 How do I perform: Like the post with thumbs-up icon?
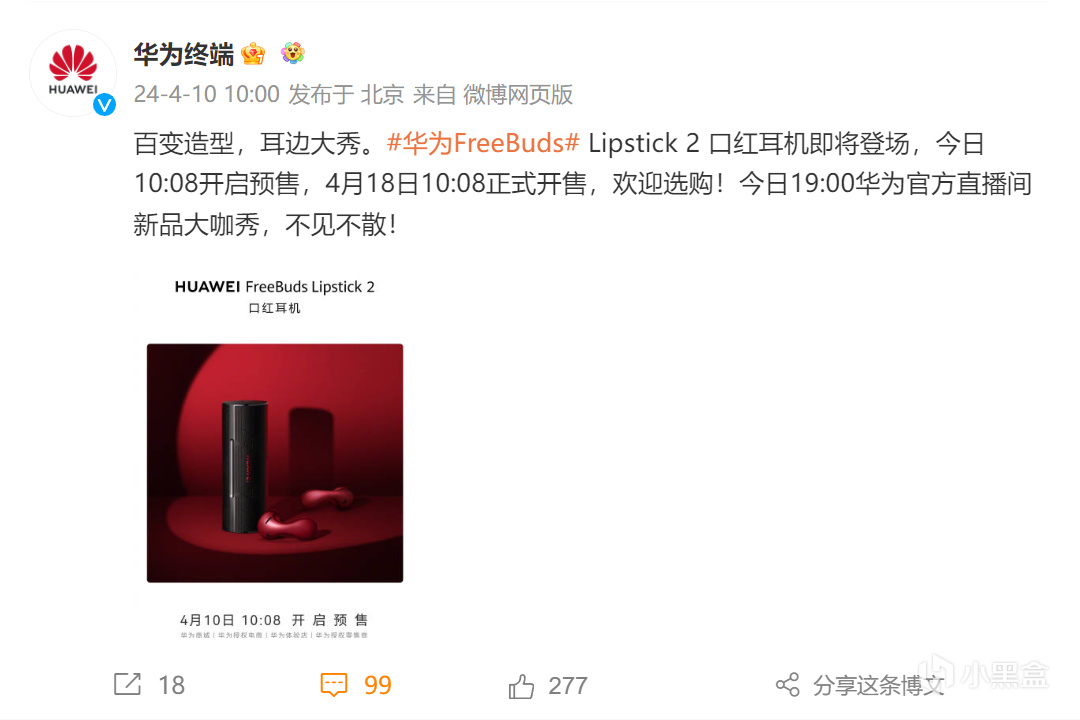point(521,686)
